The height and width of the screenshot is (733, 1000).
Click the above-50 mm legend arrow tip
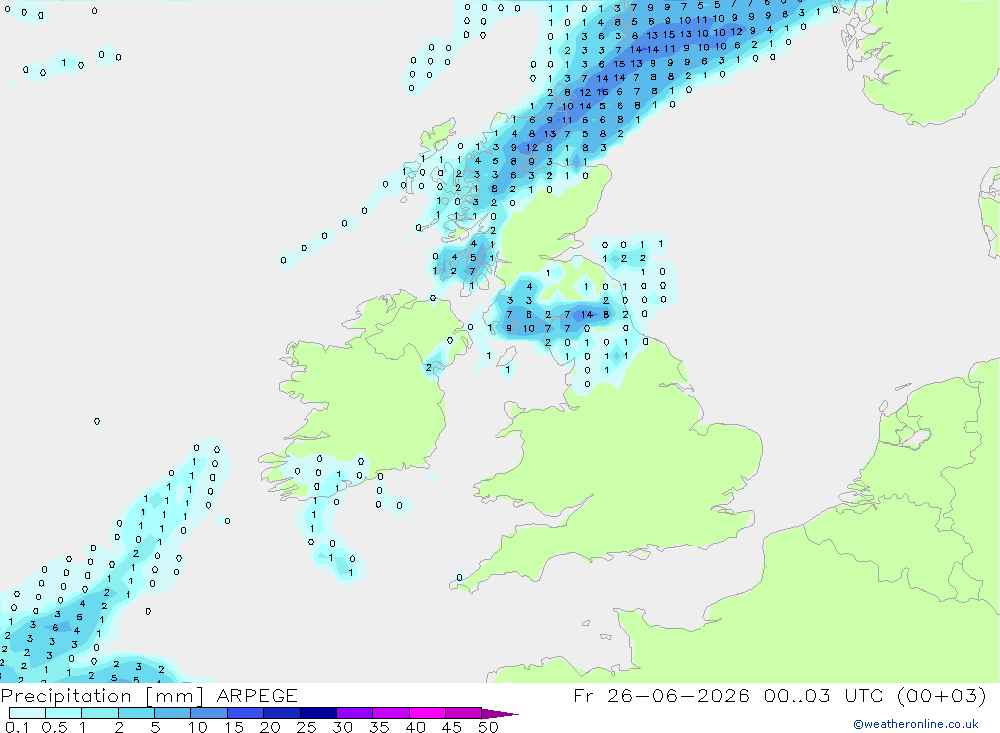pyautogui.click(x=501, y=714)
